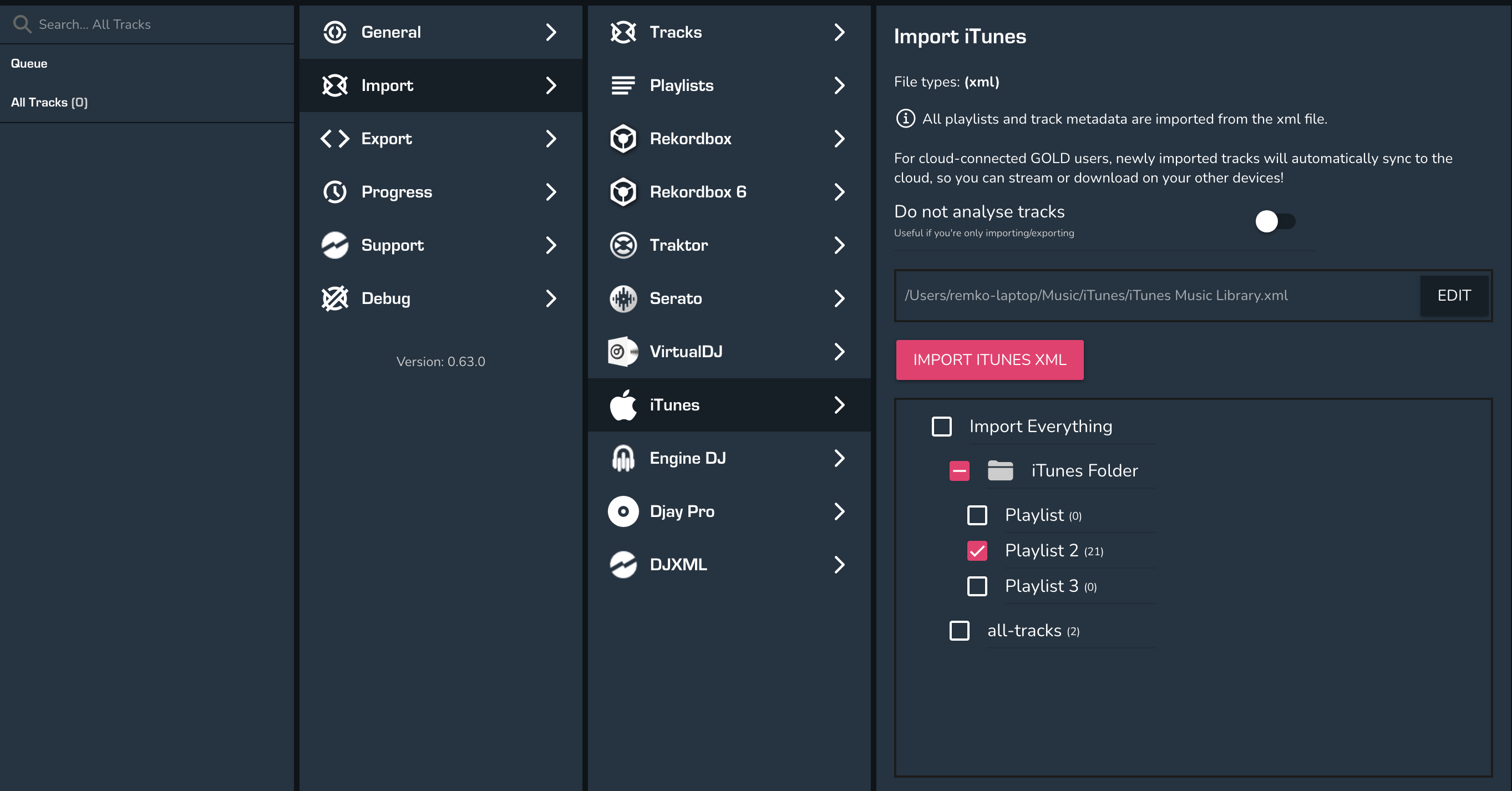This screenshot has height=791, width=1512.
Task: Click the Playlist 2 label
Action: [x=1054, y=551]
